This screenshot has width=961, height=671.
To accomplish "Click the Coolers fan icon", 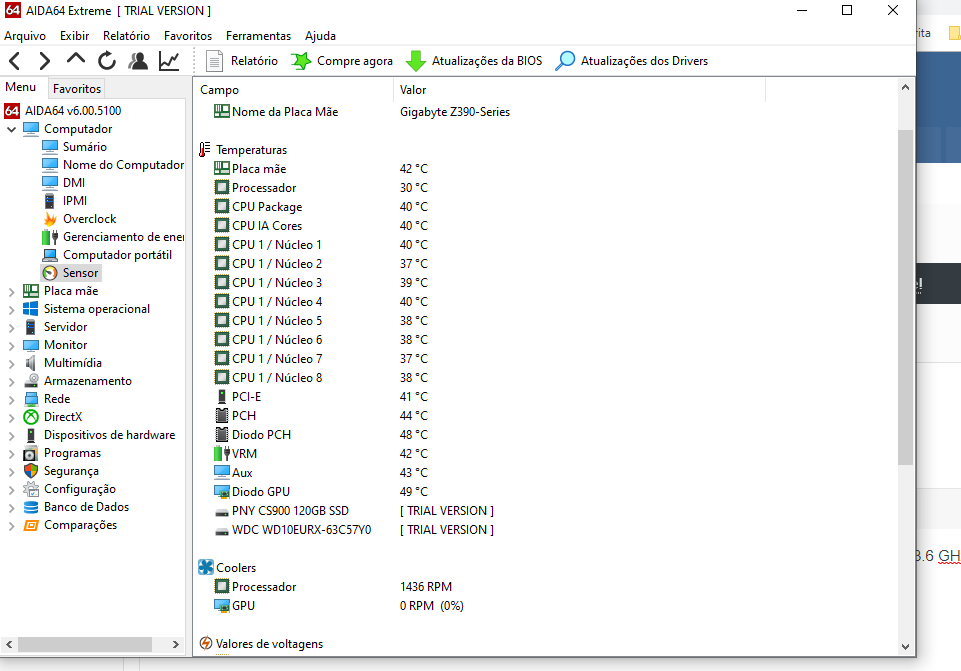I will [x=206, y=567].
